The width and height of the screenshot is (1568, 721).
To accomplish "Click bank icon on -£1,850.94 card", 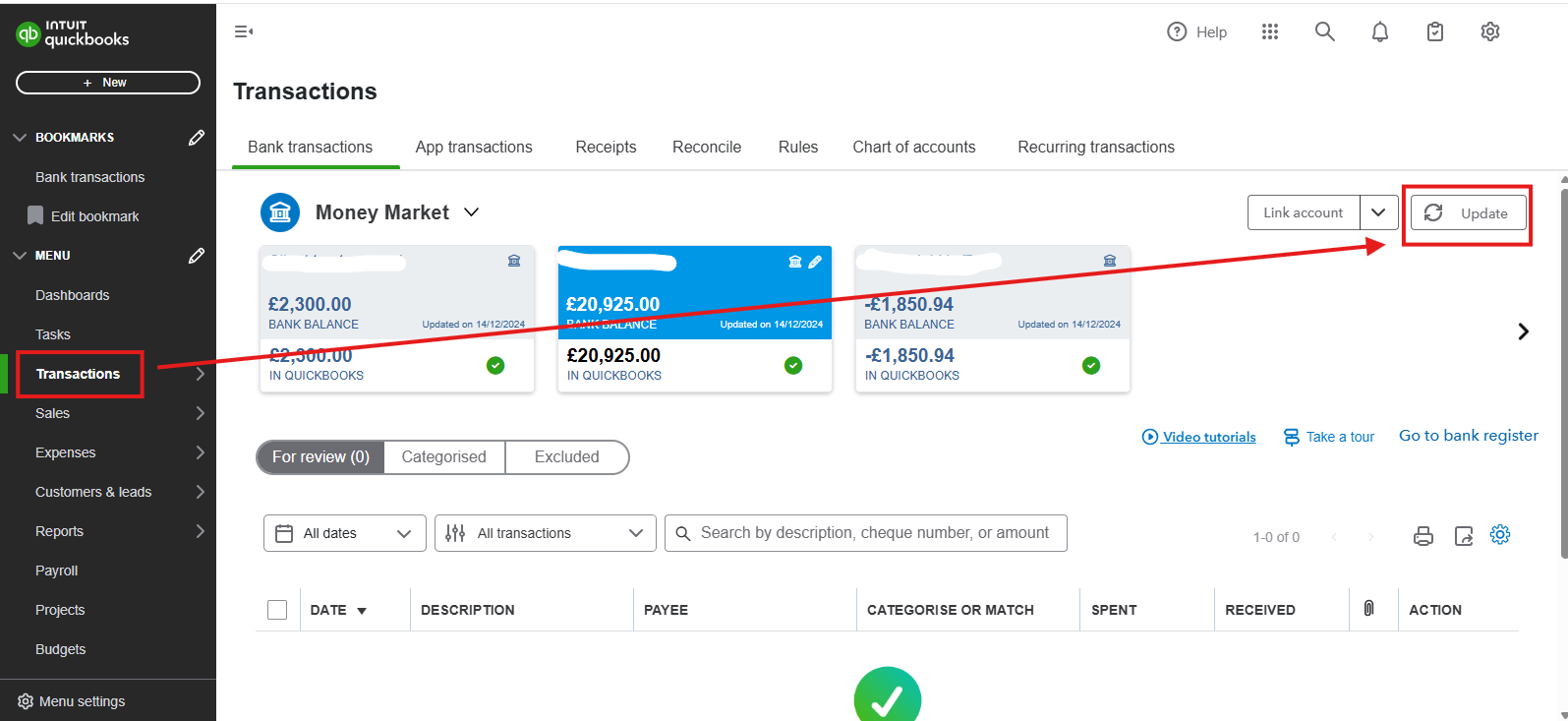I will coord(1110,261).
